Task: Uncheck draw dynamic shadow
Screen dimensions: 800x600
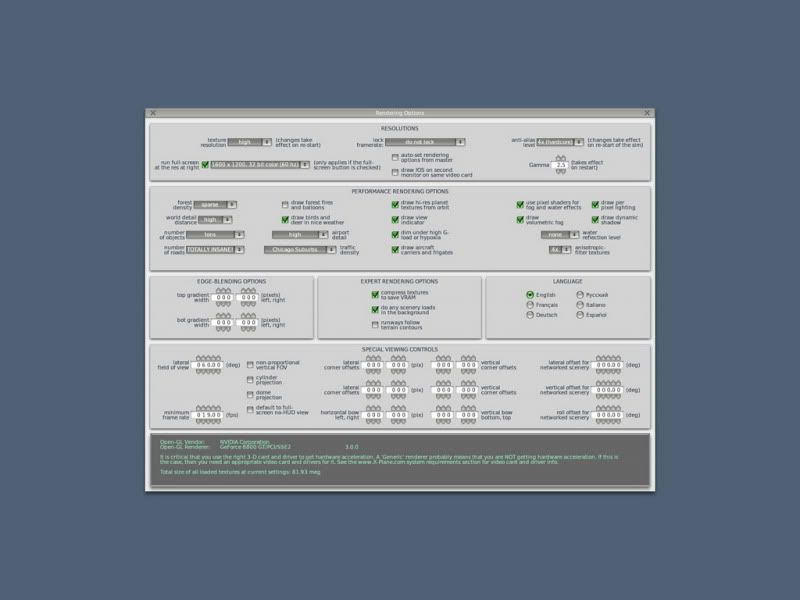Action: coord(595,220)
